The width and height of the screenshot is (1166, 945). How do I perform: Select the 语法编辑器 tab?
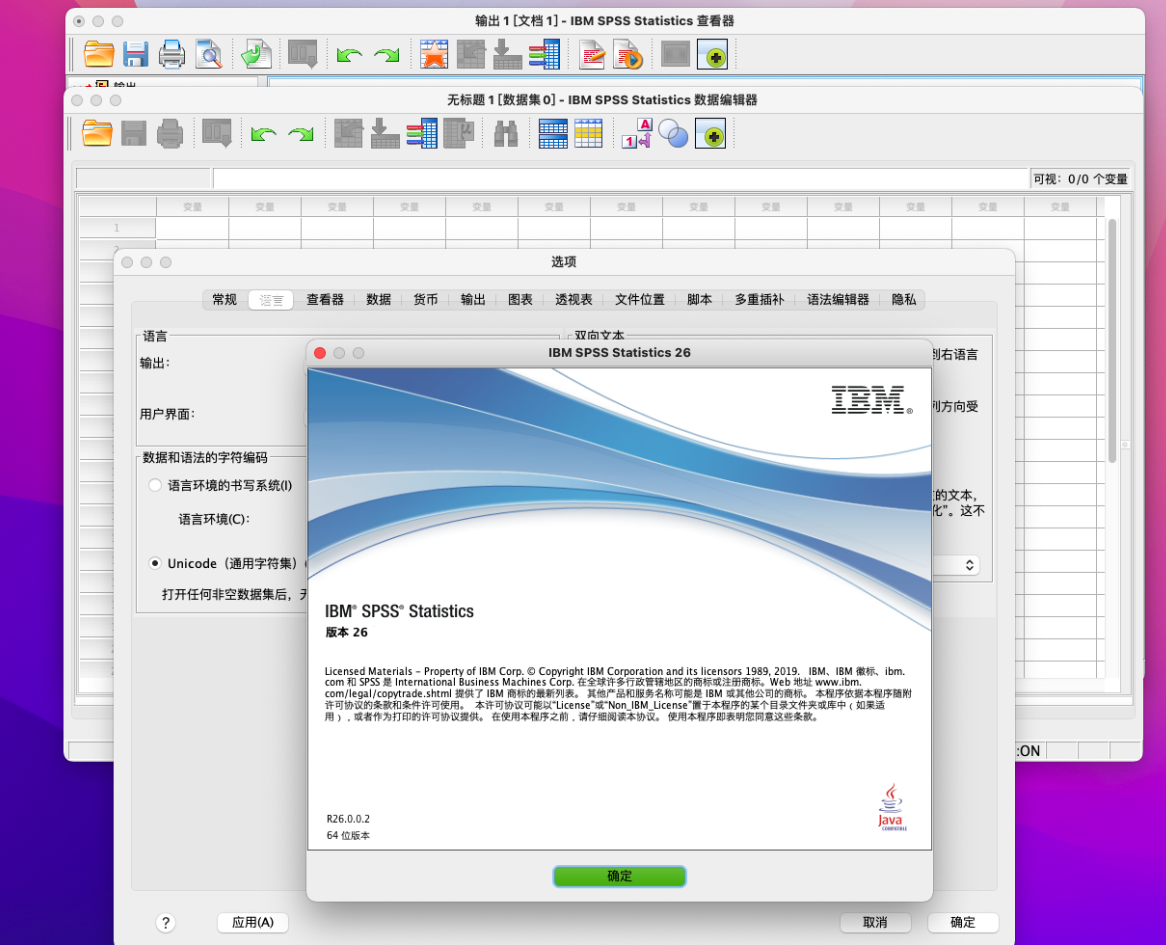[x=836, y=299]
